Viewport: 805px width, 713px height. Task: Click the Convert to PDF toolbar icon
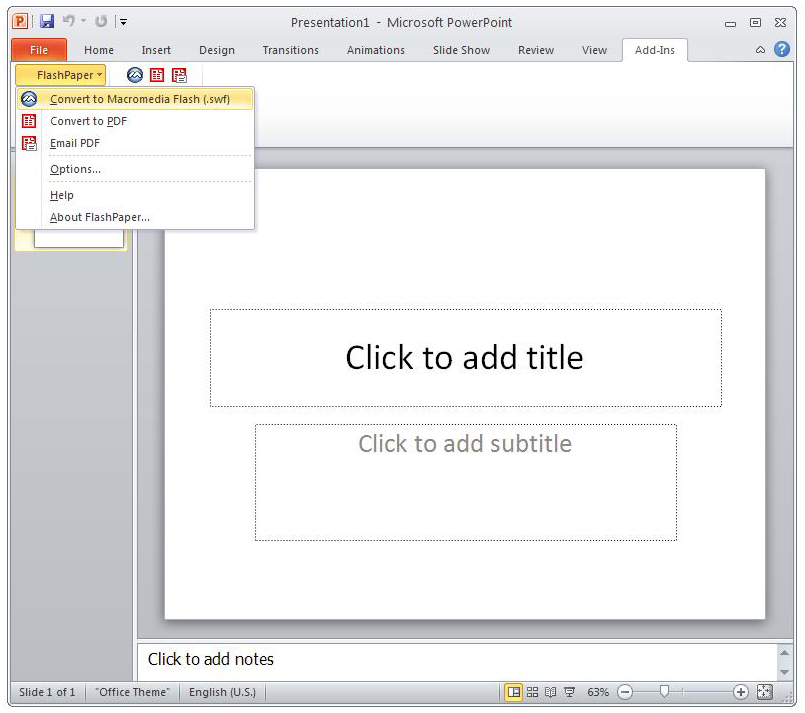(157, 75)
